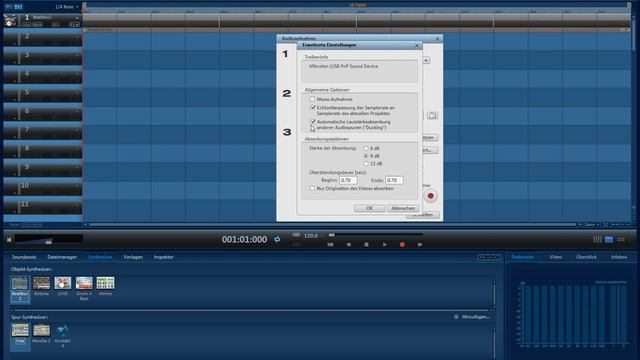Switch to the Synthesizer tab
This screenshot has width=640, height=360.
pyautogui.click(x=100, y=257)
